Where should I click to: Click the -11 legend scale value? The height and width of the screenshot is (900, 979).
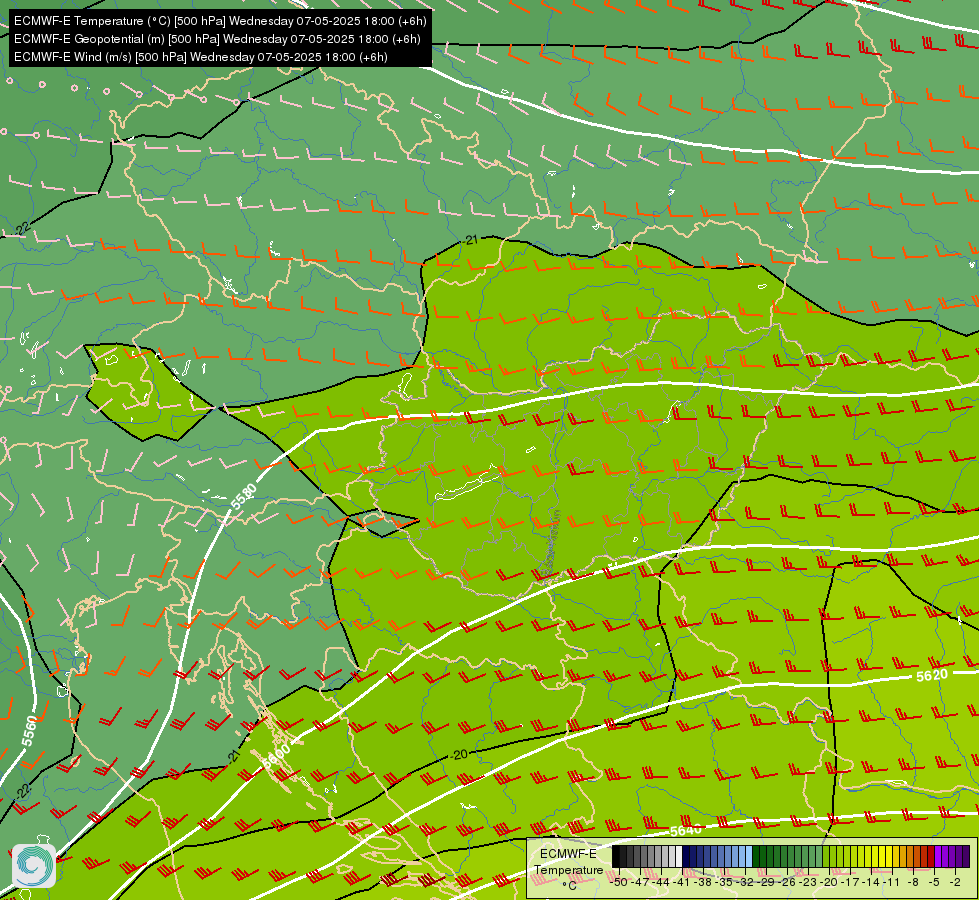click(x=893, y=882)
